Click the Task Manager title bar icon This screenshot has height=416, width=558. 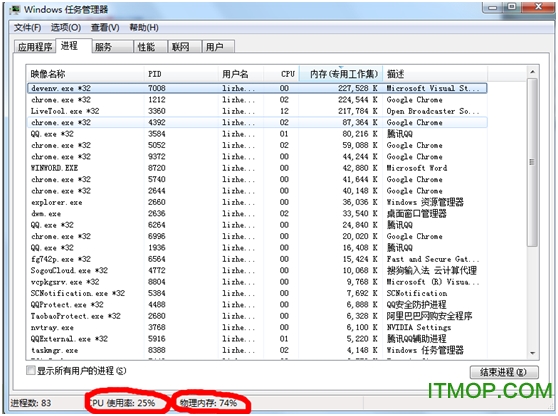[15, 10]
